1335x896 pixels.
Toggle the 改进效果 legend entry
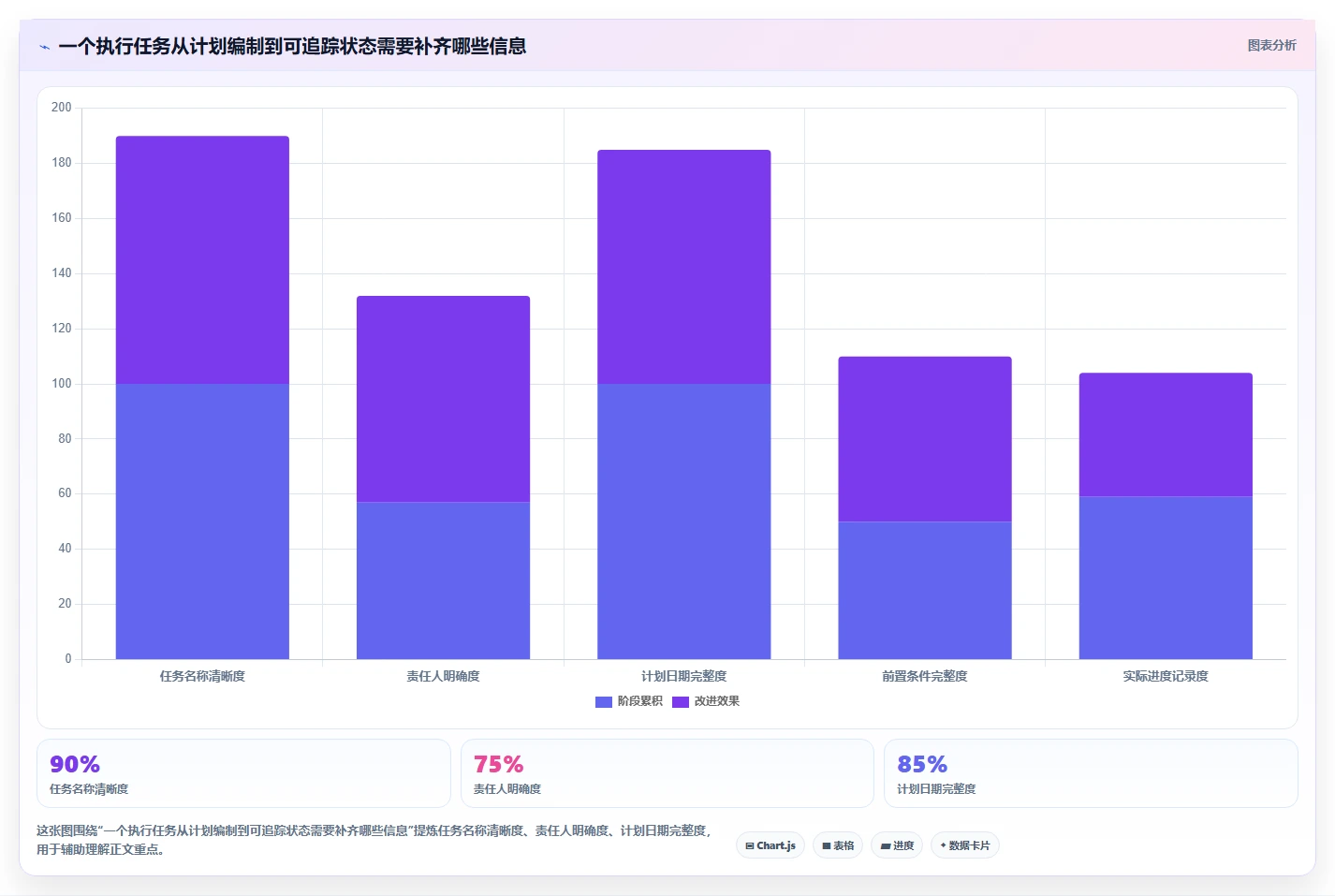(x=706, y=701)
